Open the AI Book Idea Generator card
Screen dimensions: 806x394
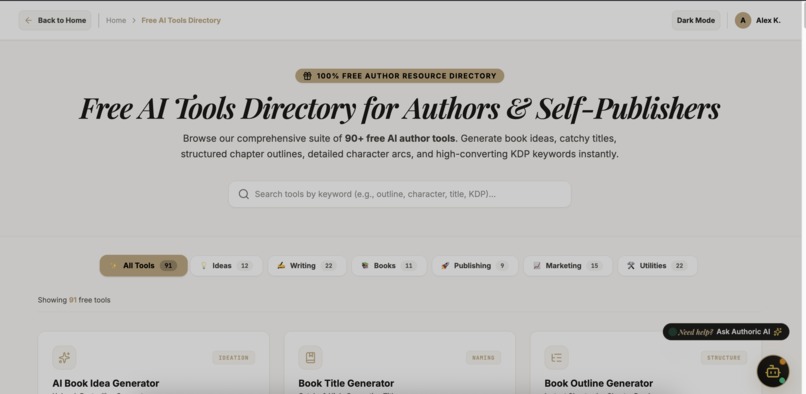coord(153,363)
